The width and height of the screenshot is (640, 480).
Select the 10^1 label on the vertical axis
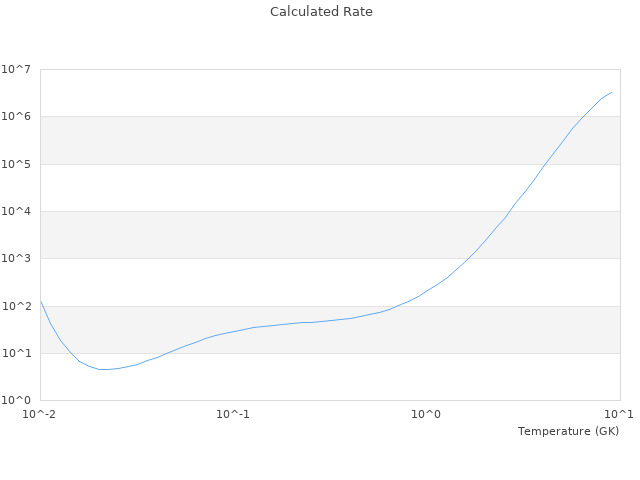click(x=17, y=353)
